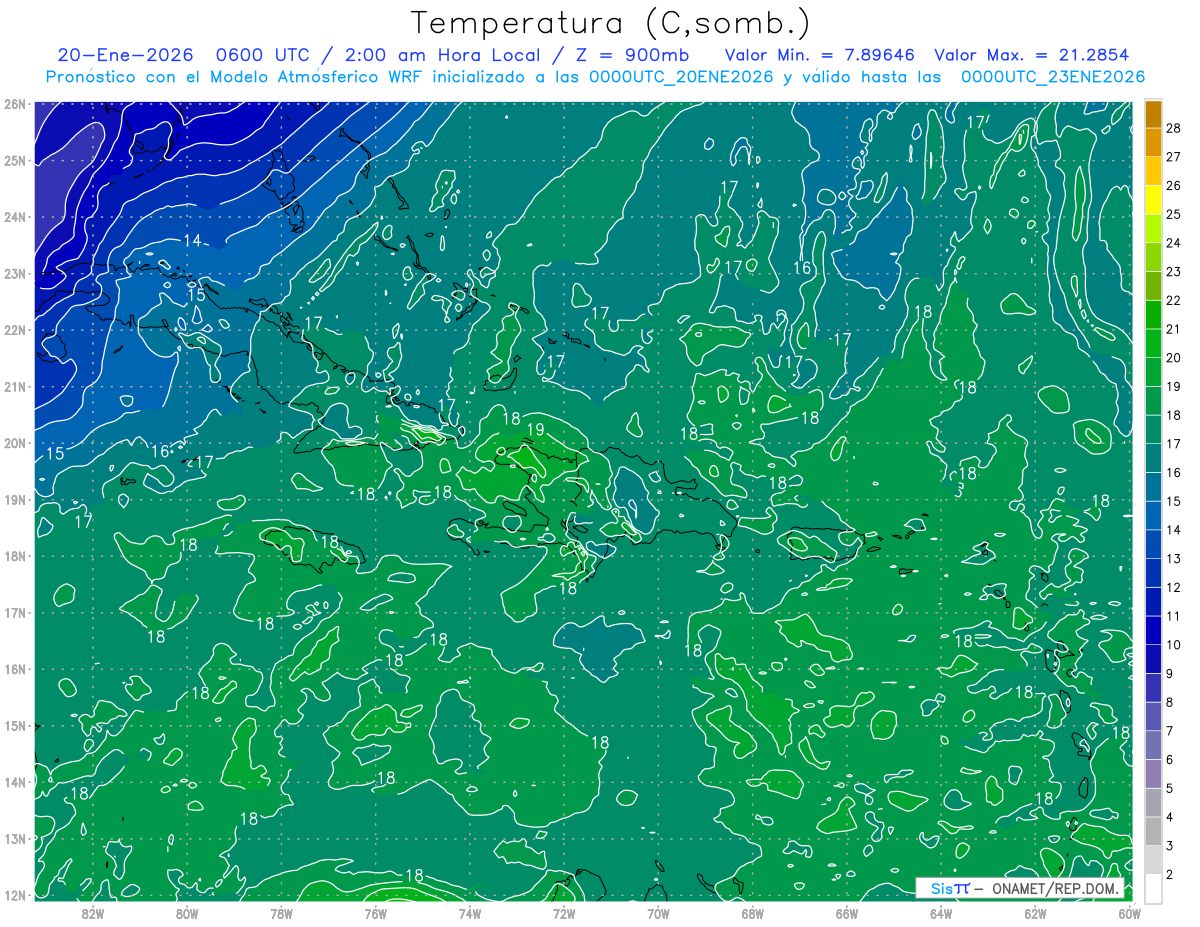Click the dark blue swatch between 10 and 11
The image size is (1200, 927).
[1153, 631]
